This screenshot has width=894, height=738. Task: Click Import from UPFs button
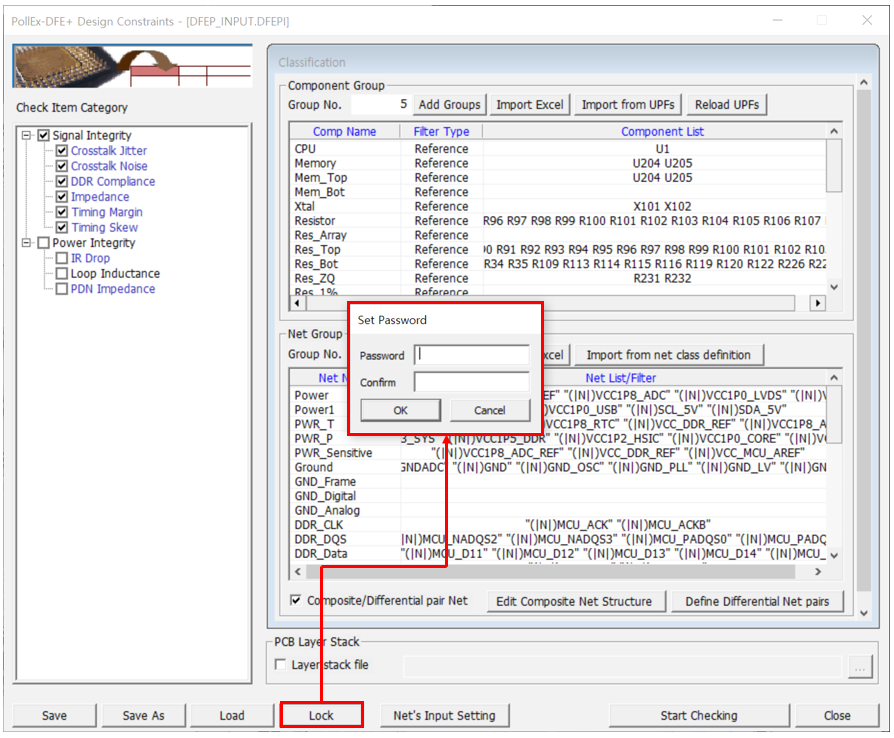click(628, 105)
